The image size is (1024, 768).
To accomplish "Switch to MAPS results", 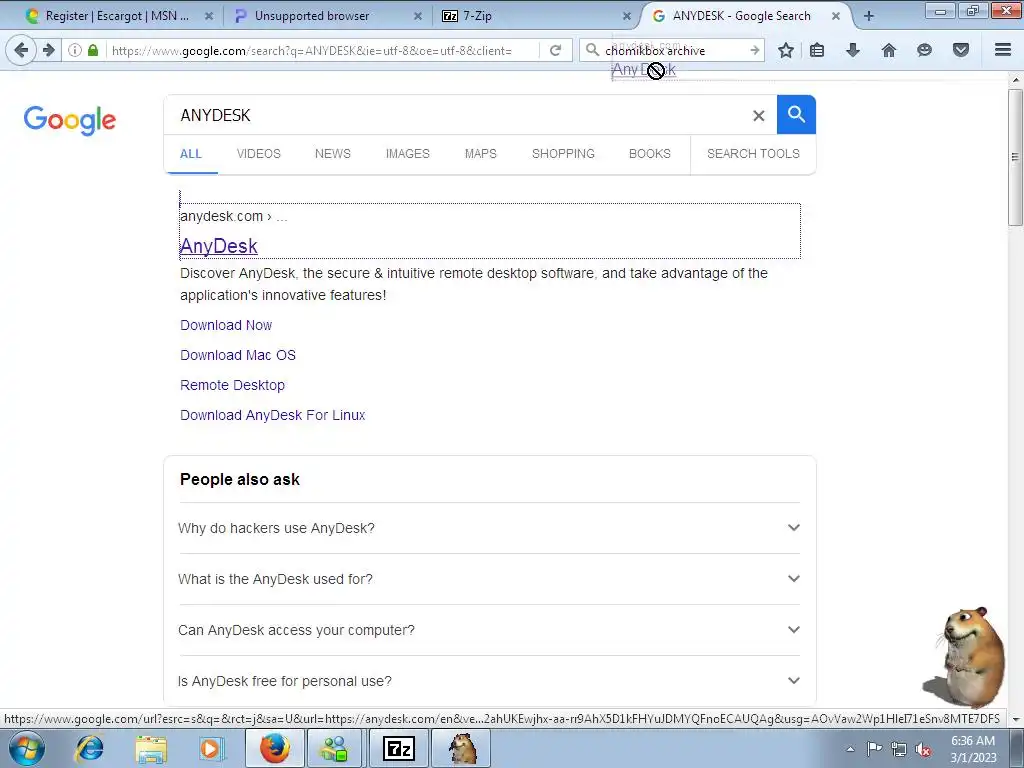I will (481, 154).
